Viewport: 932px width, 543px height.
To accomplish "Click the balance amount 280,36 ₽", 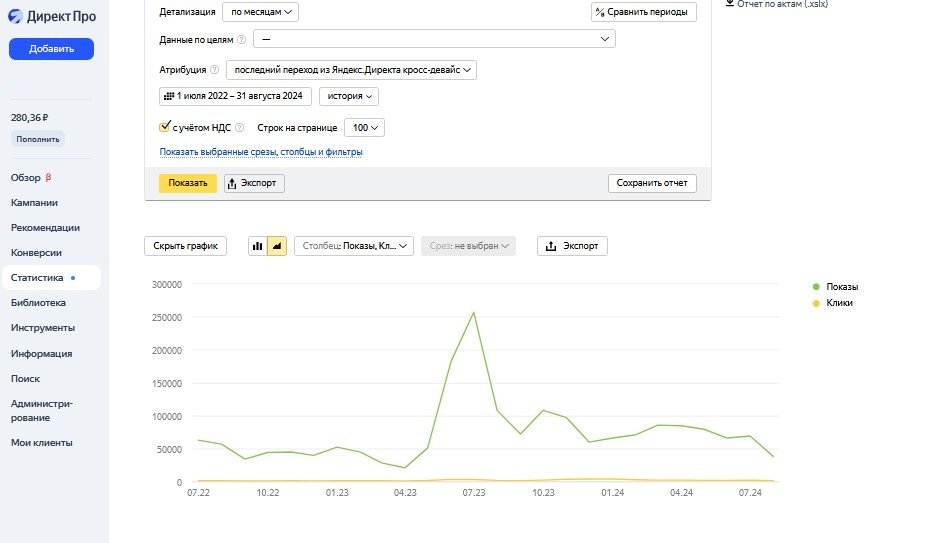I will [x=30, y=118].
